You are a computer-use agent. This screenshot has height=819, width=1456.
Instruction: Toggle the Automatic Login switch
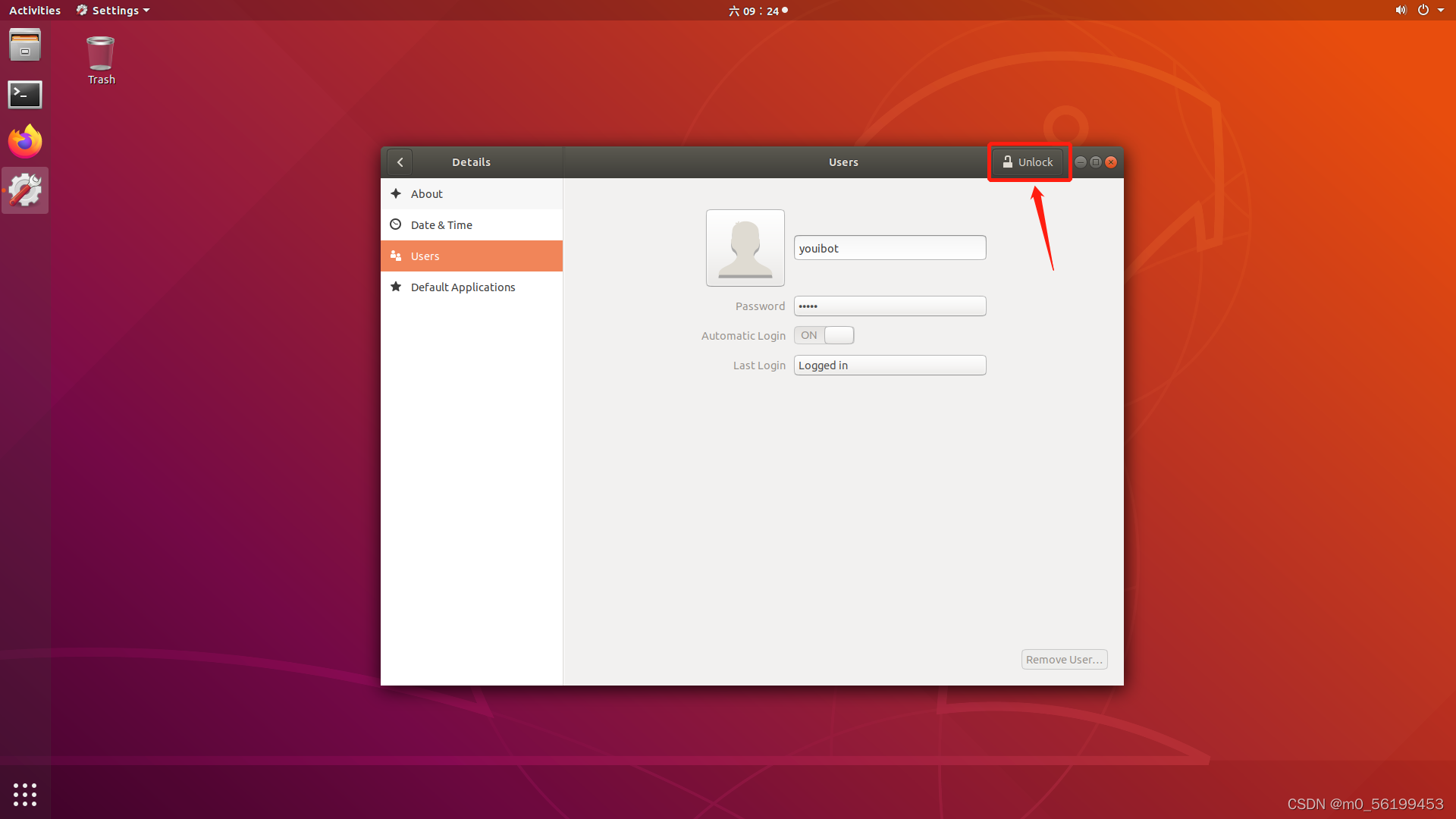click(824, 335)
